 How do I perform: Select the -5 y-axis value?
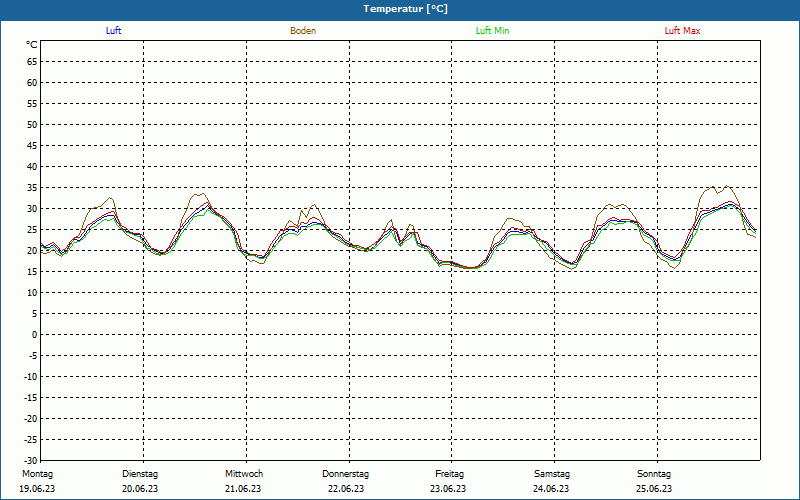tap(33, 356)
